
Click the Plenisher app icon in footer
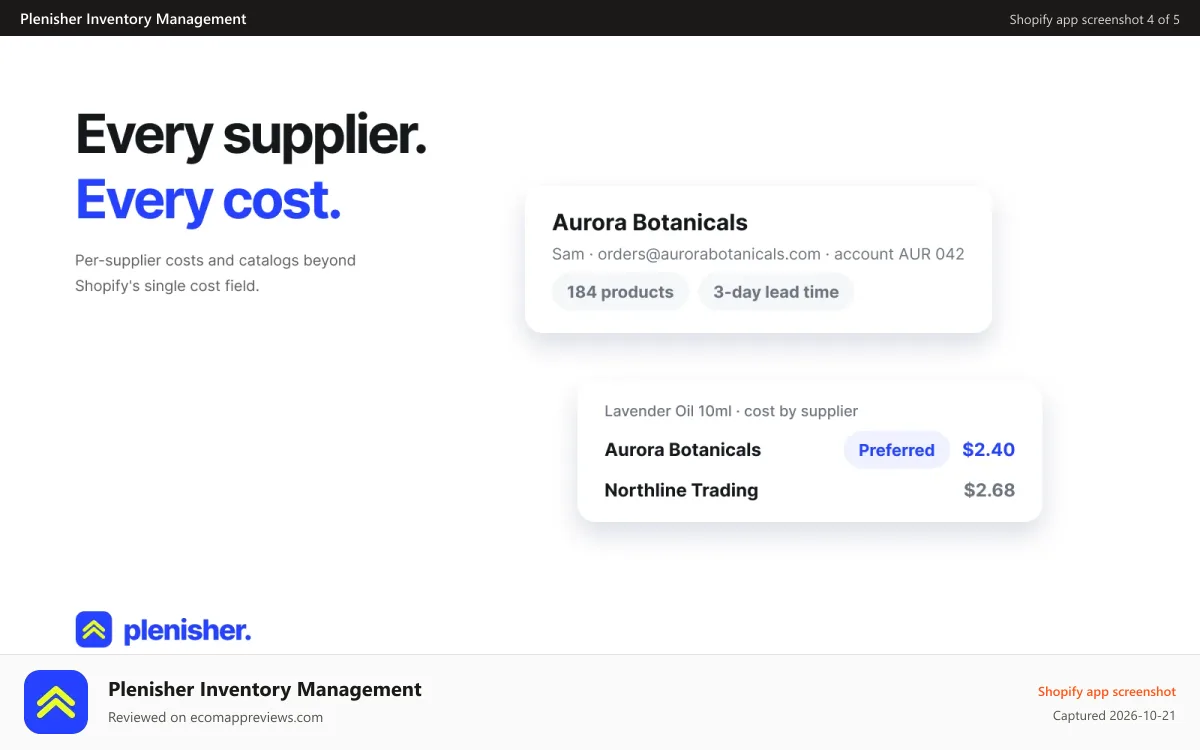[x=56, y=702]
